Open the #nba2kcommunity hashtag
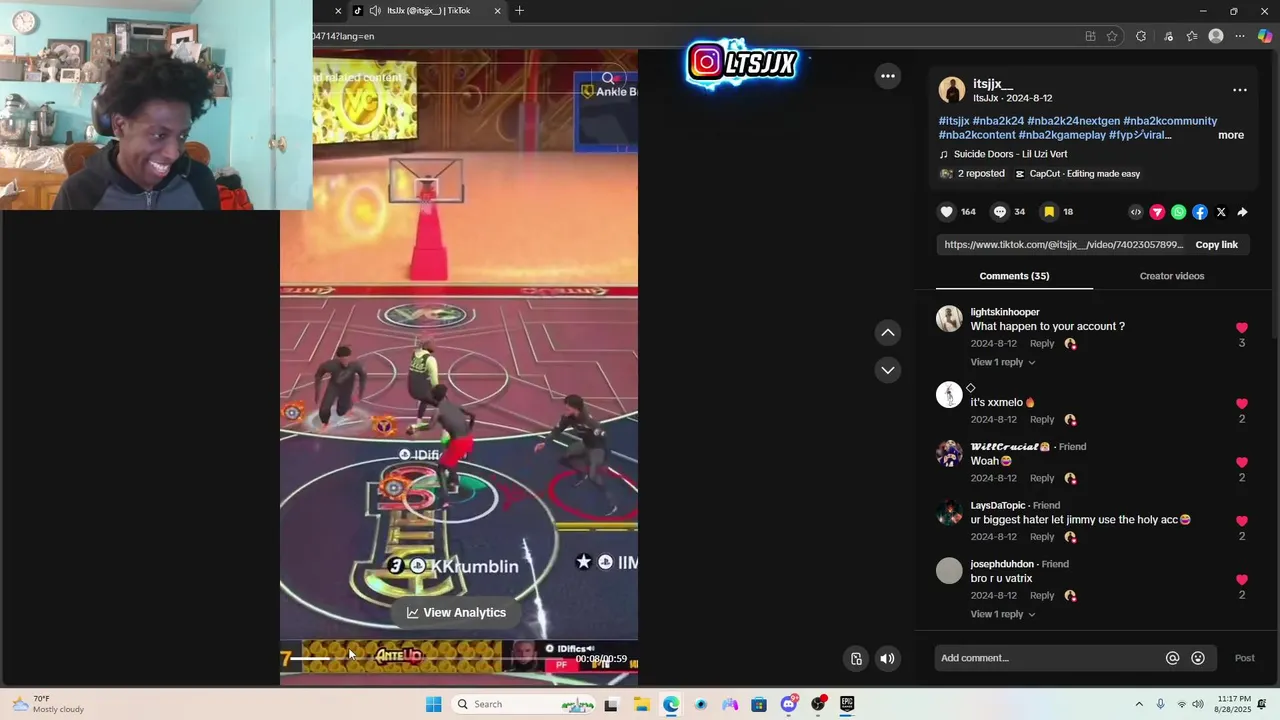1280x720 pixels. pyautogui.click(x=1170, y=121)
